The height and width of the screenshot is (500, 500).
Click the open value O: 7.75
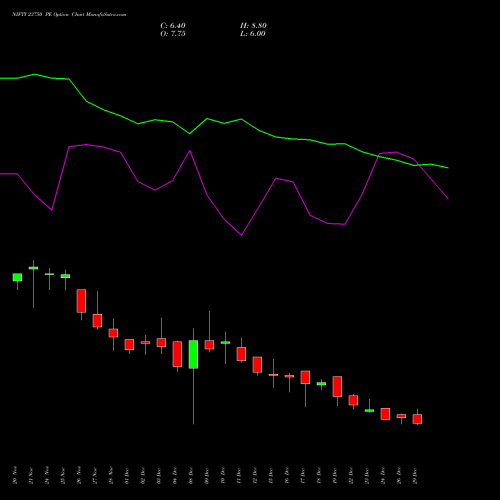click(173, 34)
